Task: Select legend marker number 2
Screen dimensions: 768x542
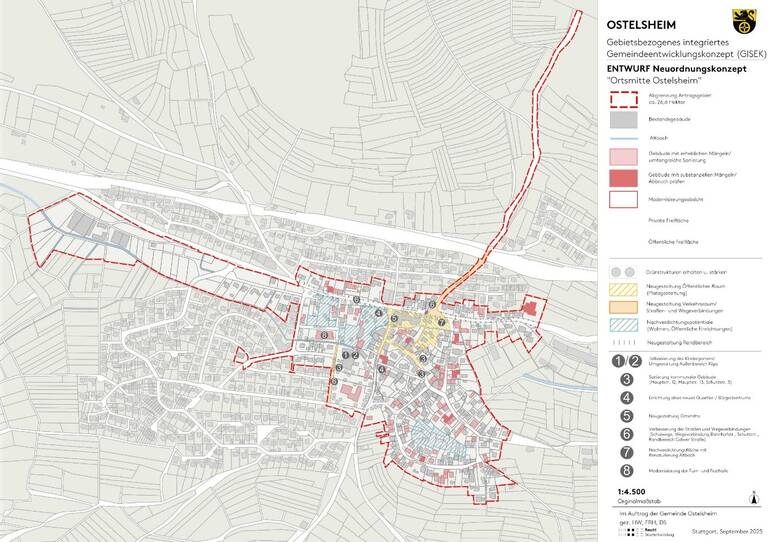Action: pyautogui.click(x=634, y=361)
